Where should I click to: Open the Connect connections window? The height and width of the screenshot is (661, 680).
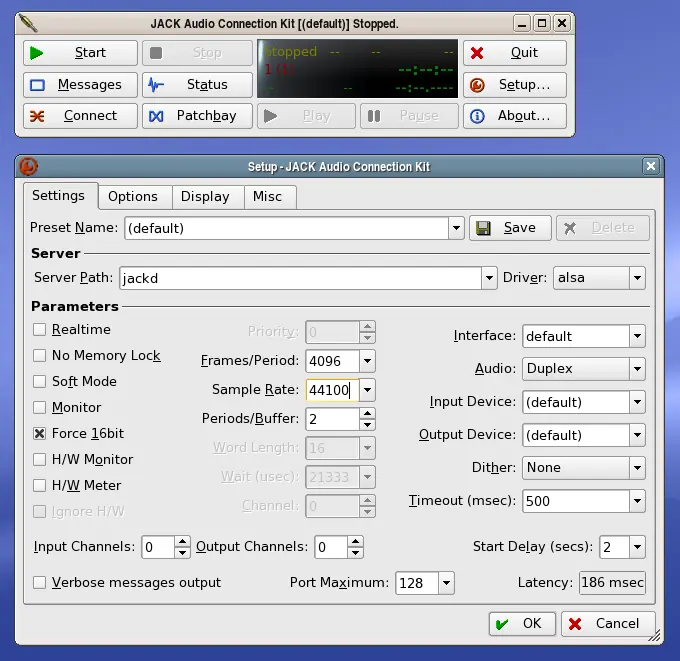tap(79, 116)
